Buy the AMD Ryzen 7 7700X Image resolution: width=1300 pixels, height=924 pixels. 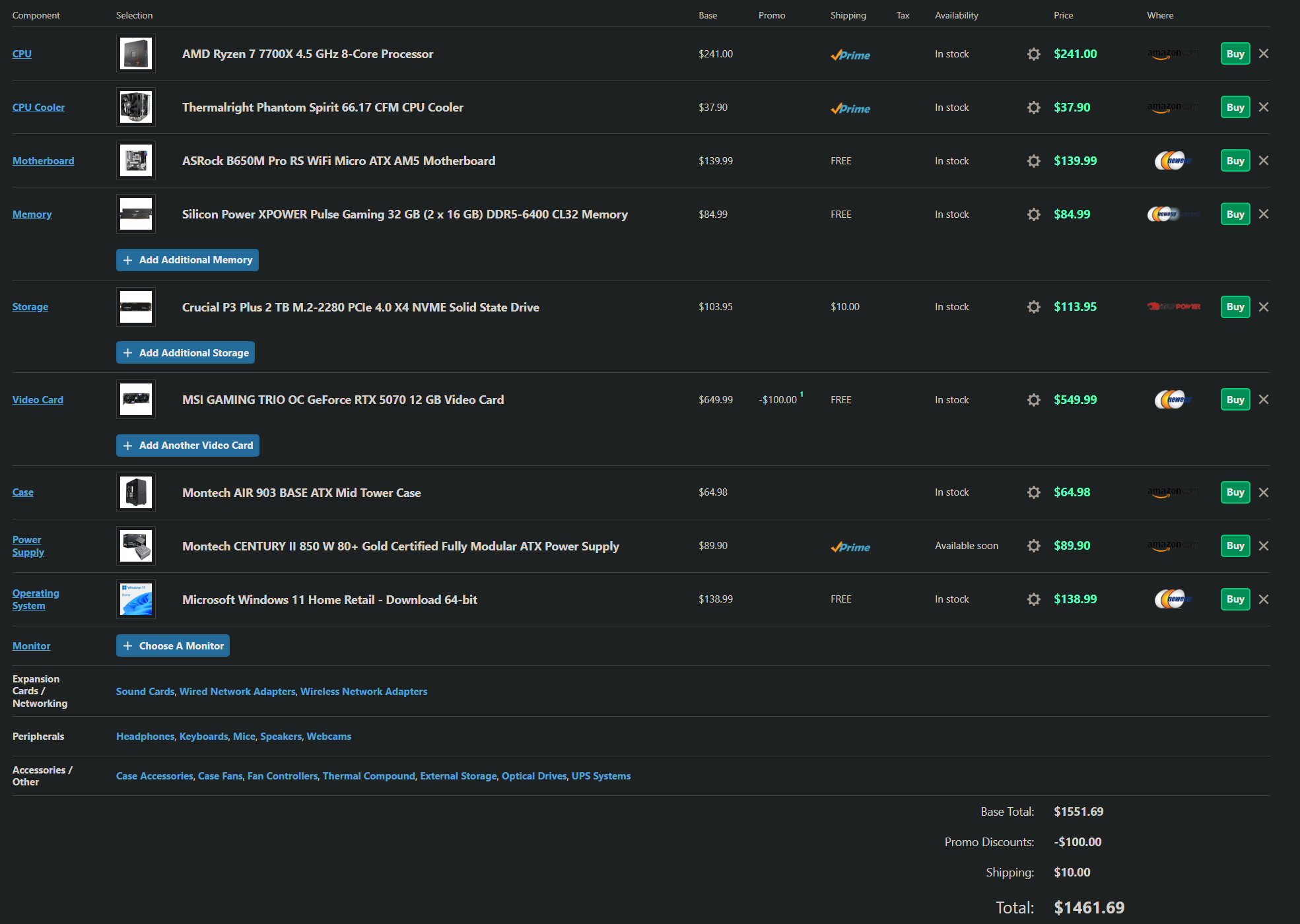pos(1235,54)
